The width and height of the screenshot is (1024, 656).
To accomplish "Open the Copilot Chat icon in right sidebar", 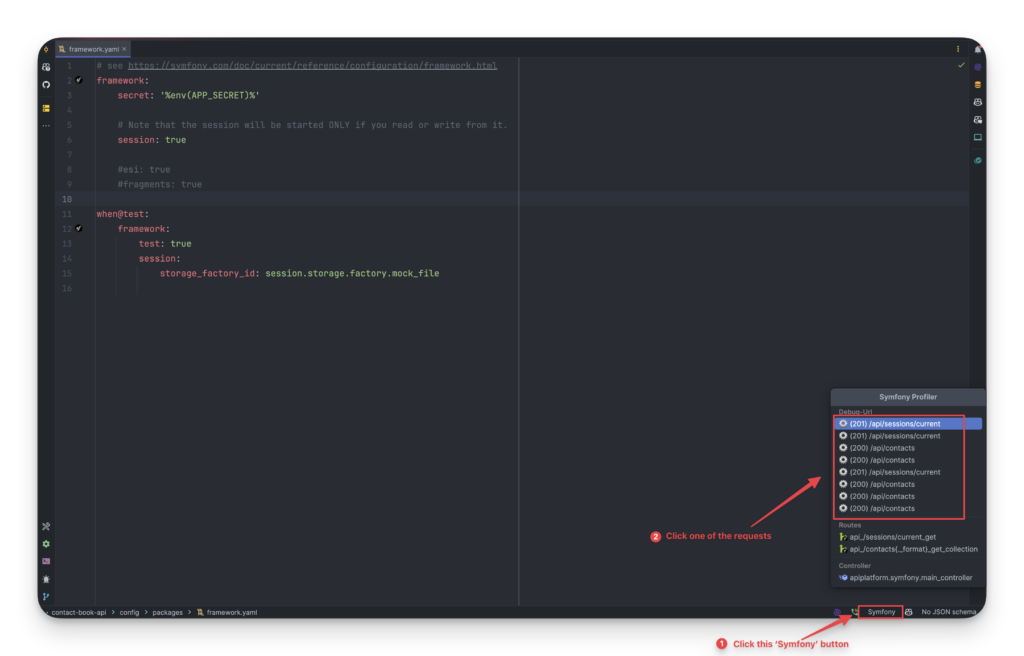I will 978,120.
